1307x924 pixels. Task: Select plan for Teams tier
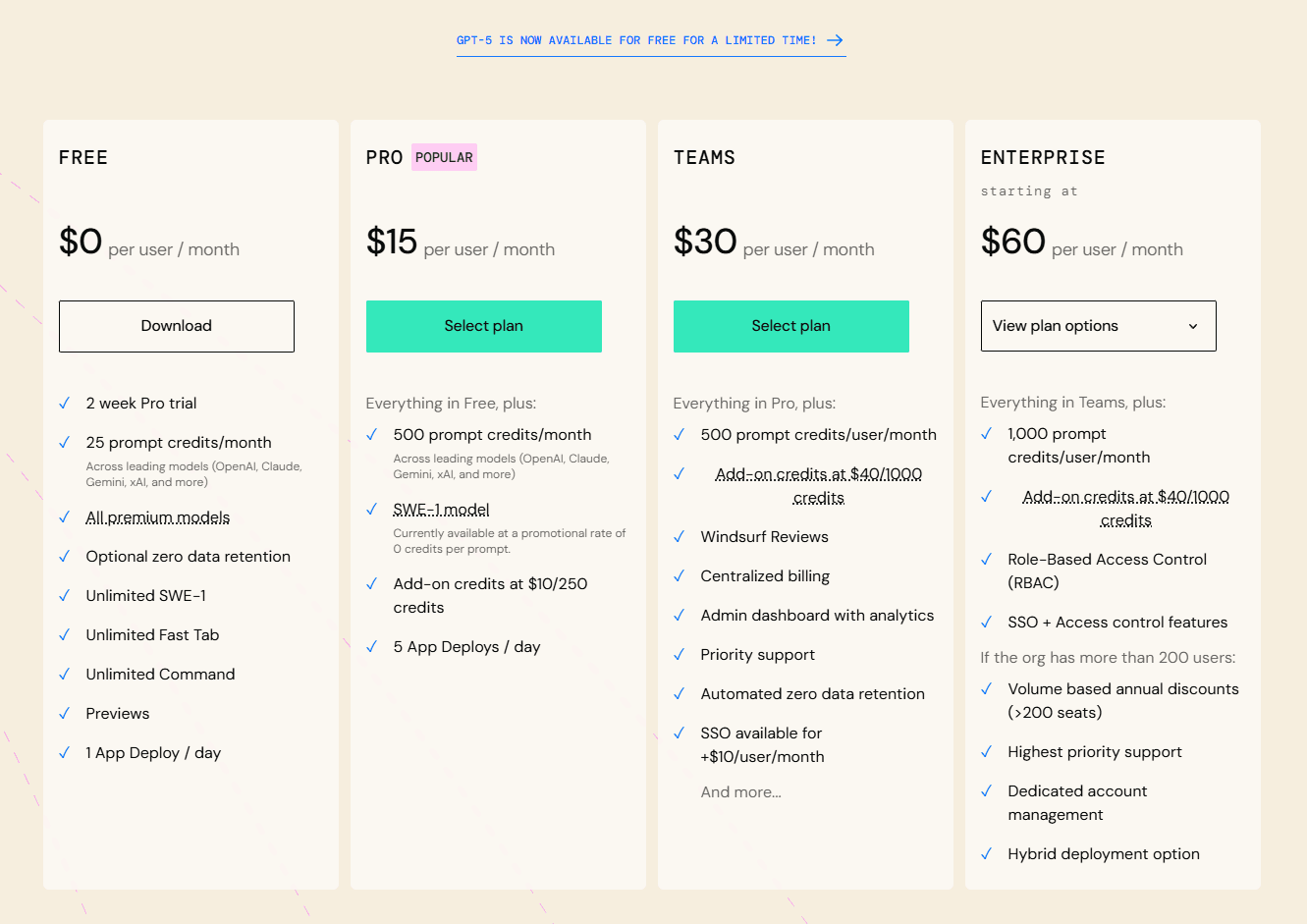[x=790, y=326]
